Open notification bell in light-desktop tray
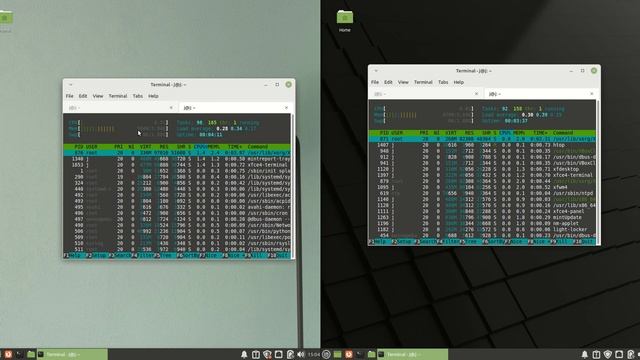Screen dimensions: 640x360 (244, 354)
